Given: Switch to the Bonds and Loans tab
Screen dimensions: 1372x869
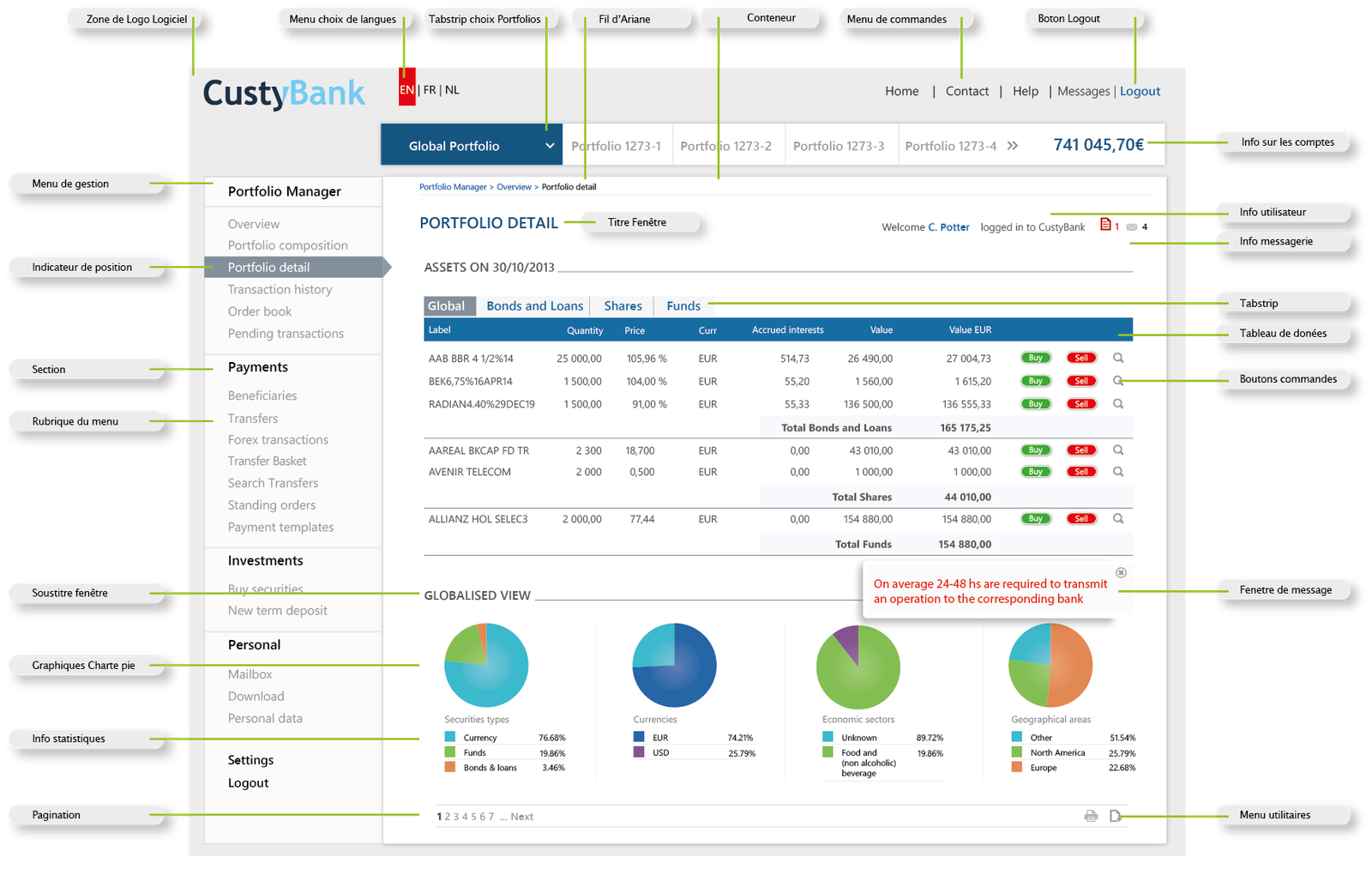Looking at the screenshot, I should pyautogui.click(x=534, y=306).
